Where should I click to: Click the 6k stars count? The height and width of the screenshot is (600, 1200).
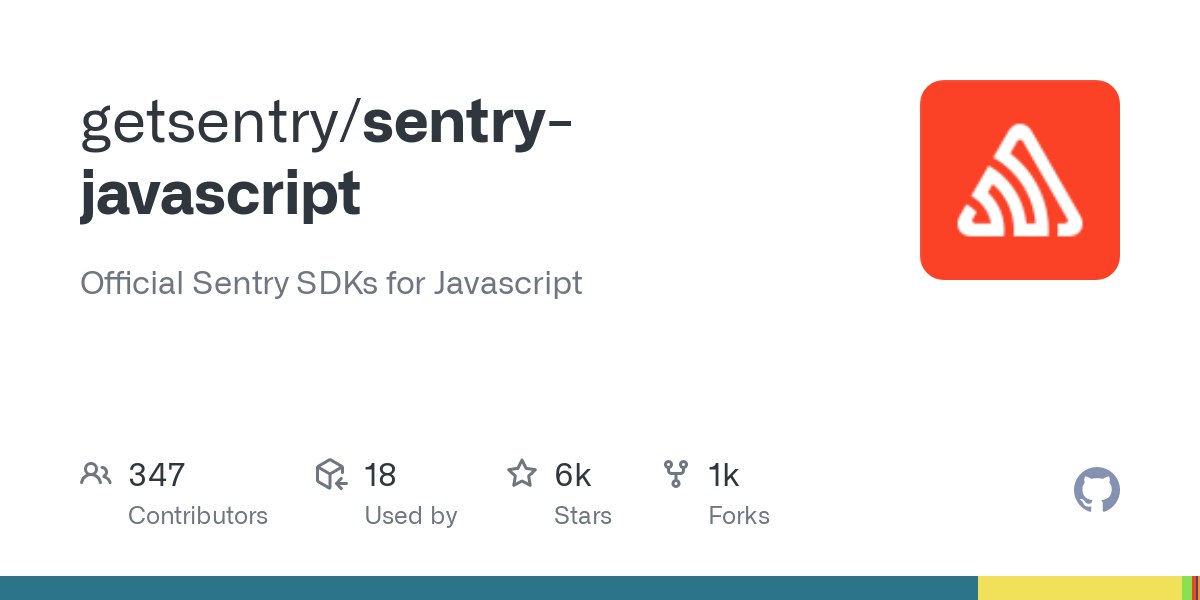click(573, 475)
